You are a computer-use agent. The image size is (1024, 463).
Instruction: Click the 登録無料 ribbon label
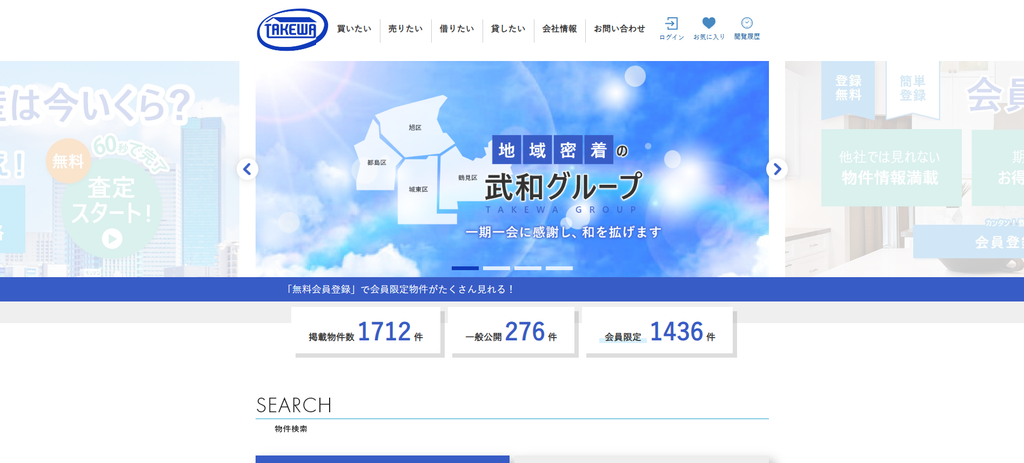click(x=848, y=88)
